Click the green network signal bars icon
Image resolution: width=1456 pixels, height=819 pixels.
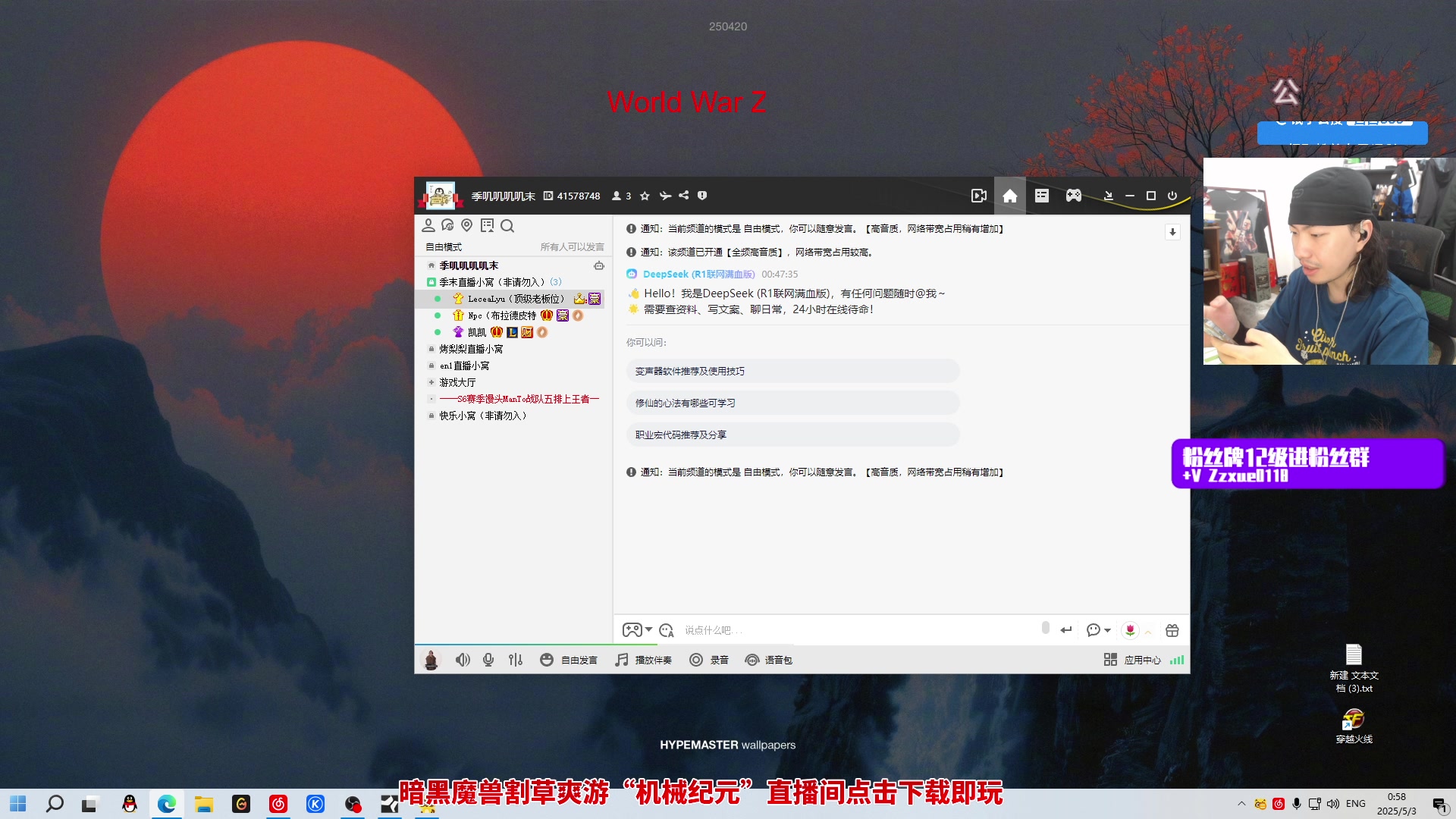click(1177, 660)
